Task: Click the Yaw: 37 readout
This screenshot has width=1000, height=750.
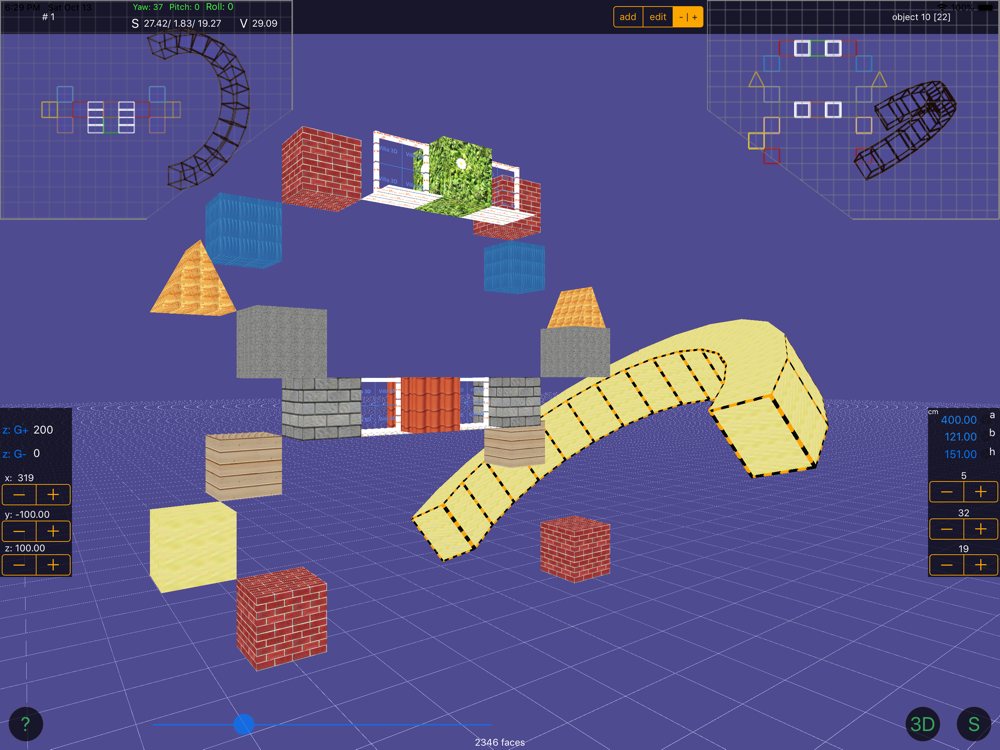Action: (x=148, y=7)
